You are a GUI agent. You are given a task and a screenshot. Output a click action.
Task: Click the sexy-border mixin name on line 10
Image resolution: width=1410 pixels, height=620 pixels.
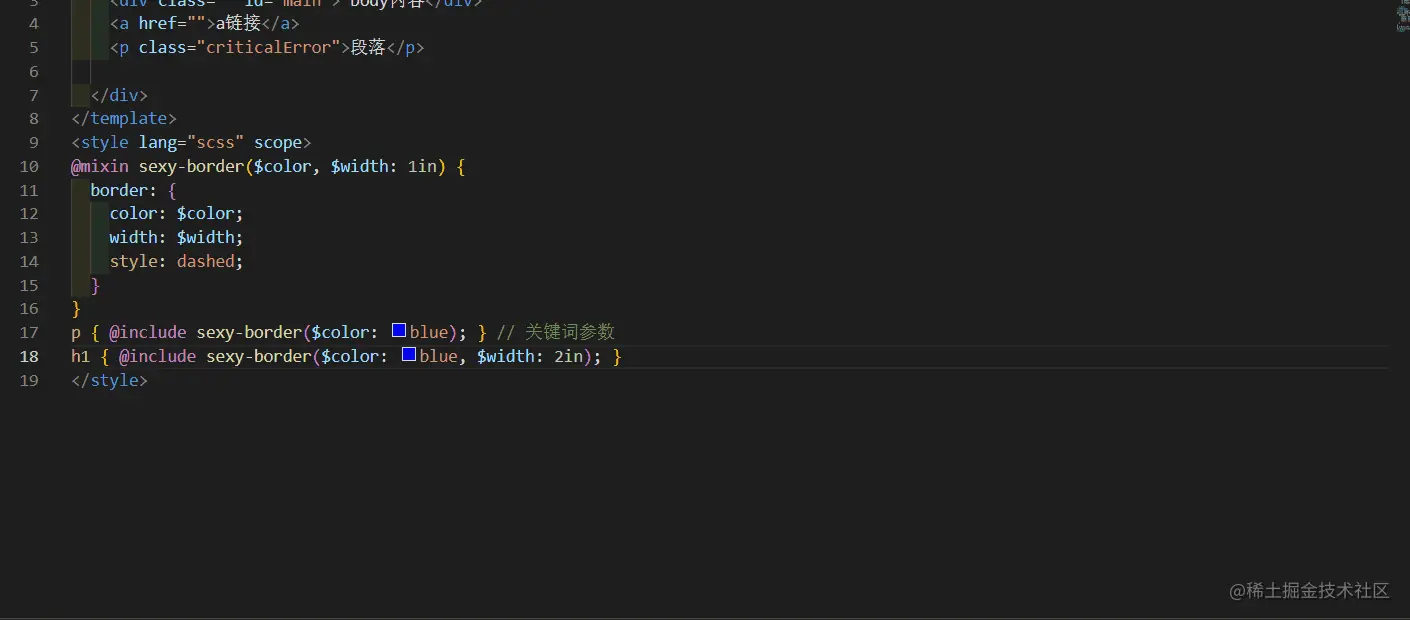(190, 166)
